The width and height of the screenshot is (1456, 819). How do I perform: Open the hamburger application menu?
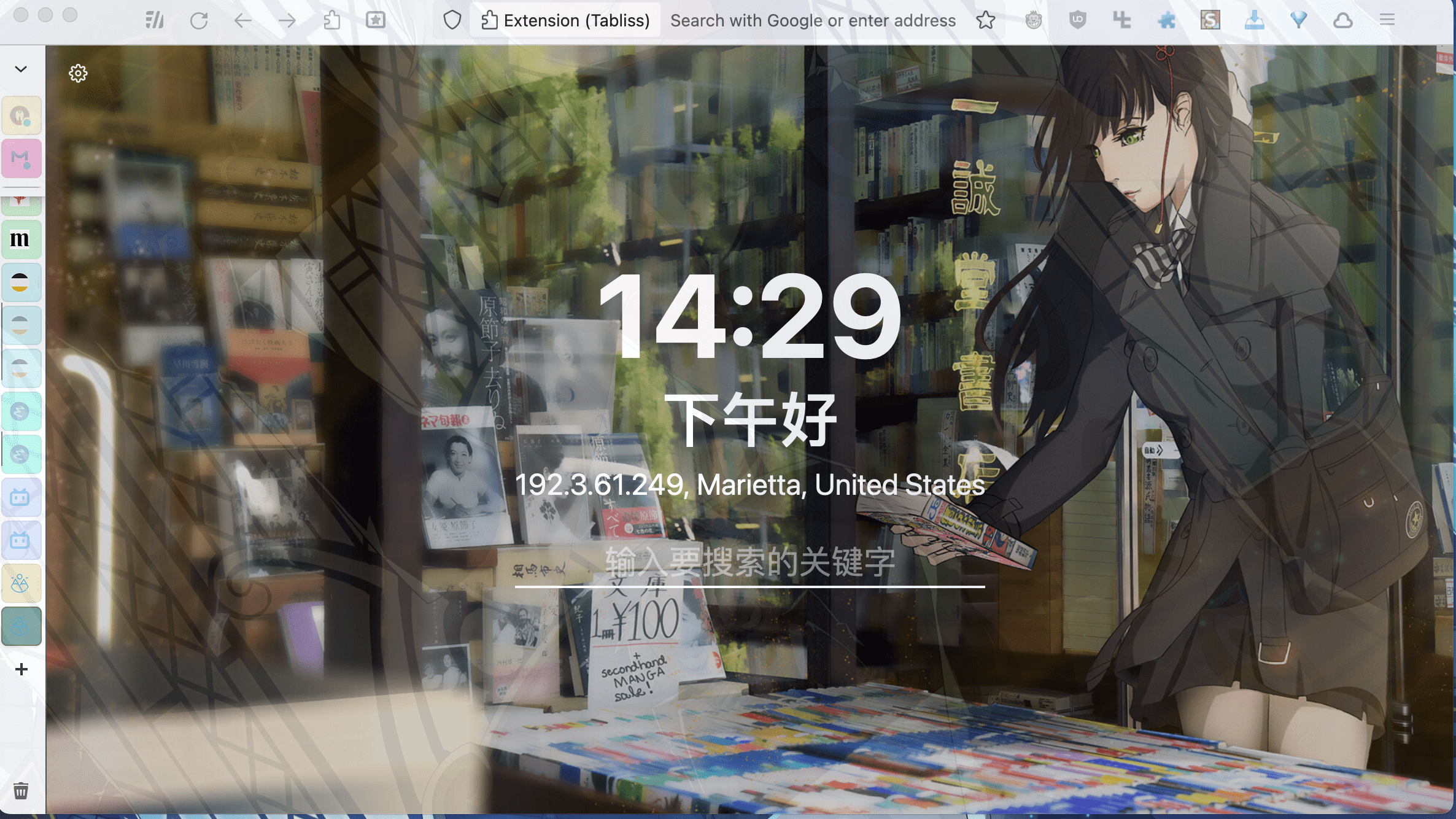1387,20
